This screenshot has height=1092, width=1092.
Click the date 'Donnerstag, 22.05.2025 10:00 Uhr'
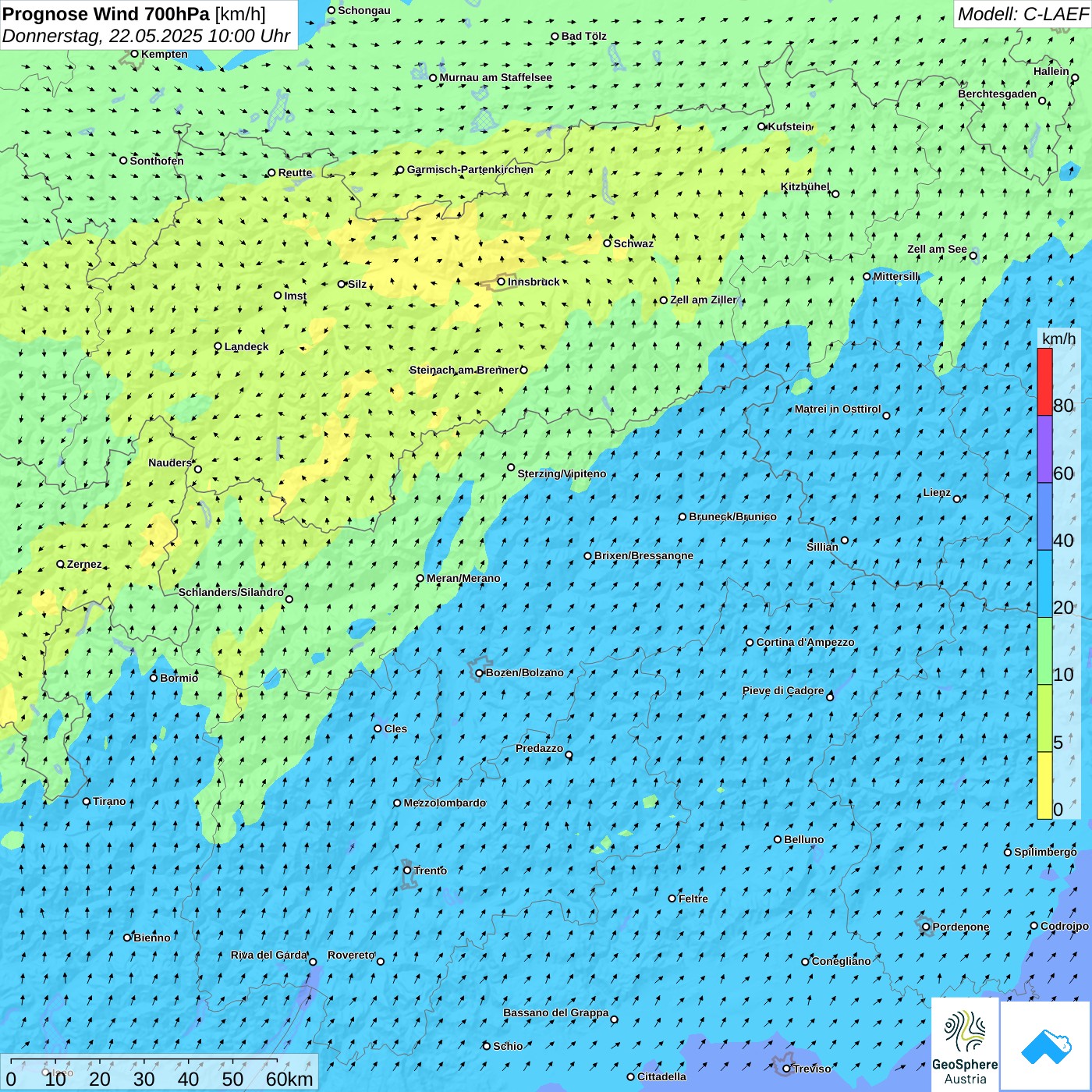(x=147, y=36)
